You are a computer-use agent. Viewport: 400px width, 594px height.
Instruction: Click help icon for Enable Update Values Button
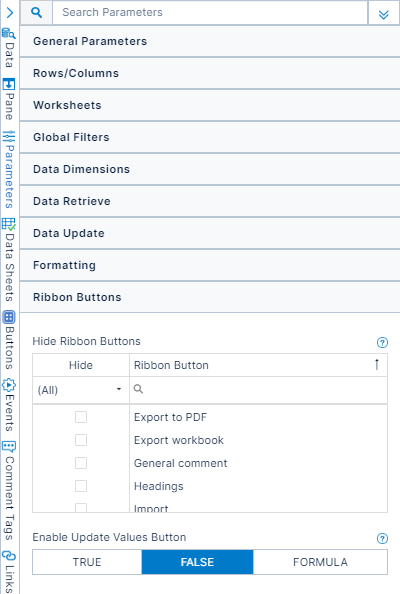382,538
